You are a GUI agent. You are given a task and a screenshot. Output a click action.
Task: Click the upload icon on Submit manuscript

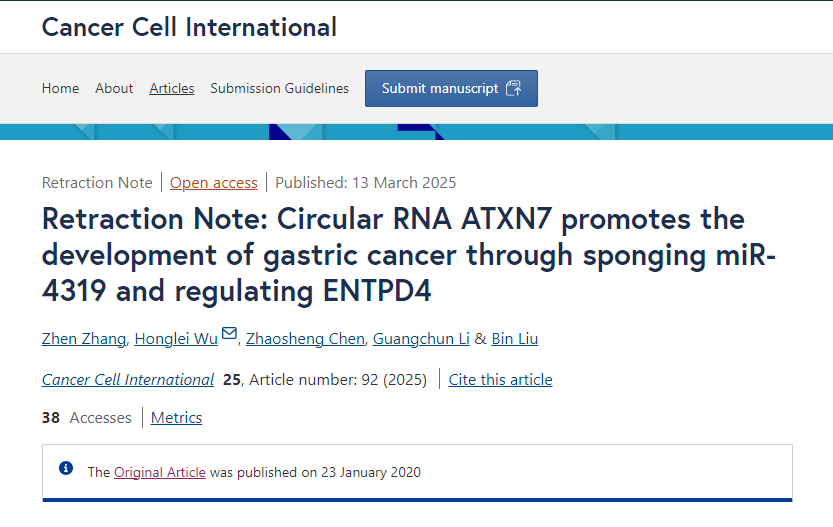pyautogui.click(x=513, y=88)
